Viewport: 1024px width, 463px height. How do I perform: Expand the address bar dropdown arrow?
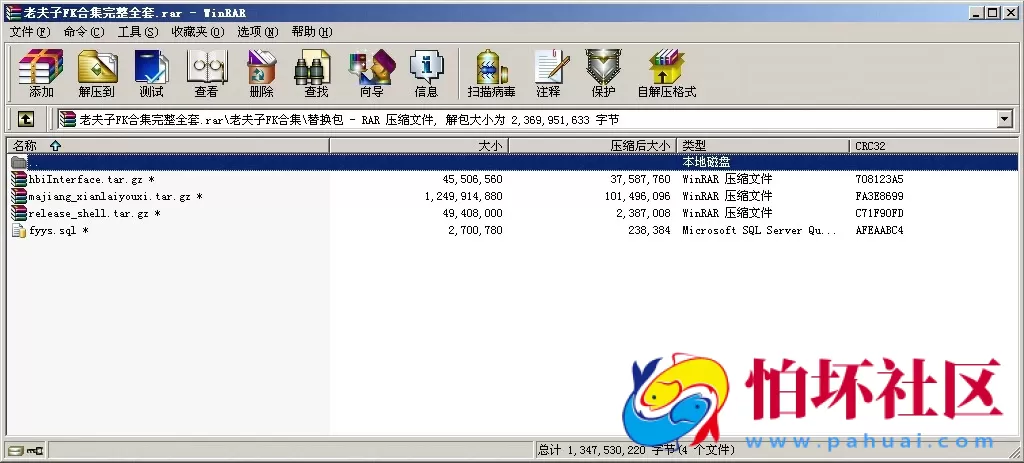point(1004,119)
